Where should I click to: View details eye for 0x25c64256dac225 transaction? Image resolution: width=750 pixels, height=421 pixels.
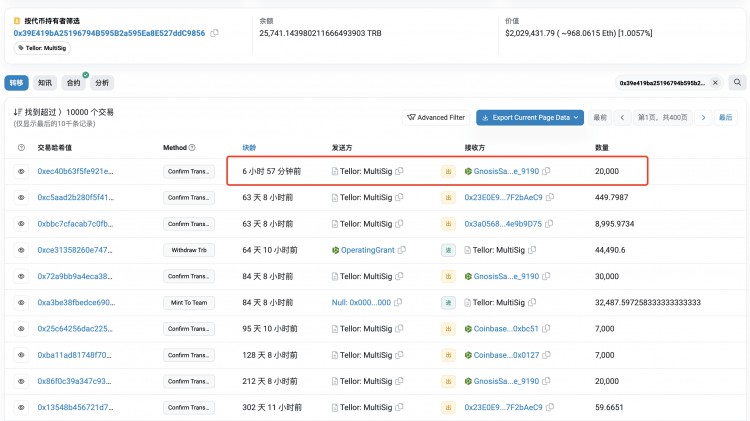(x=21, y=329)
